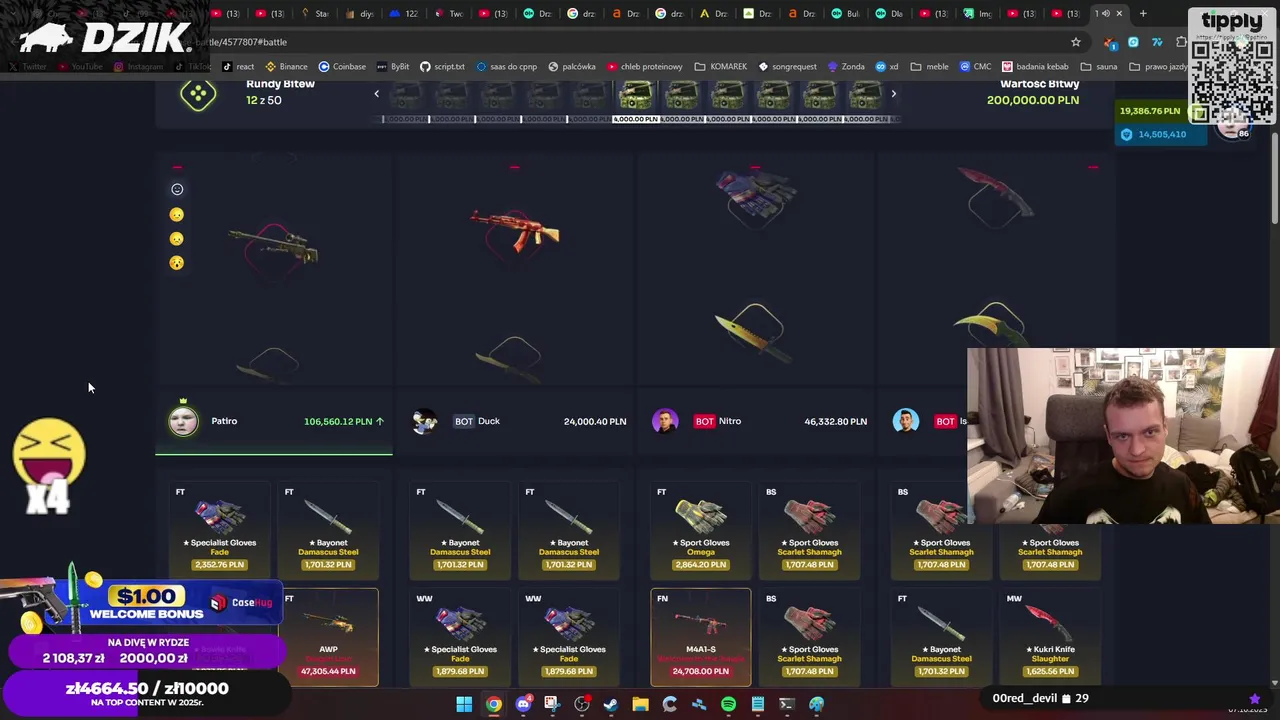Open the chleb proteinowy bookmark
This screenshot has width=1280, height=720.
pyautogui.click(x=645, y=66)
